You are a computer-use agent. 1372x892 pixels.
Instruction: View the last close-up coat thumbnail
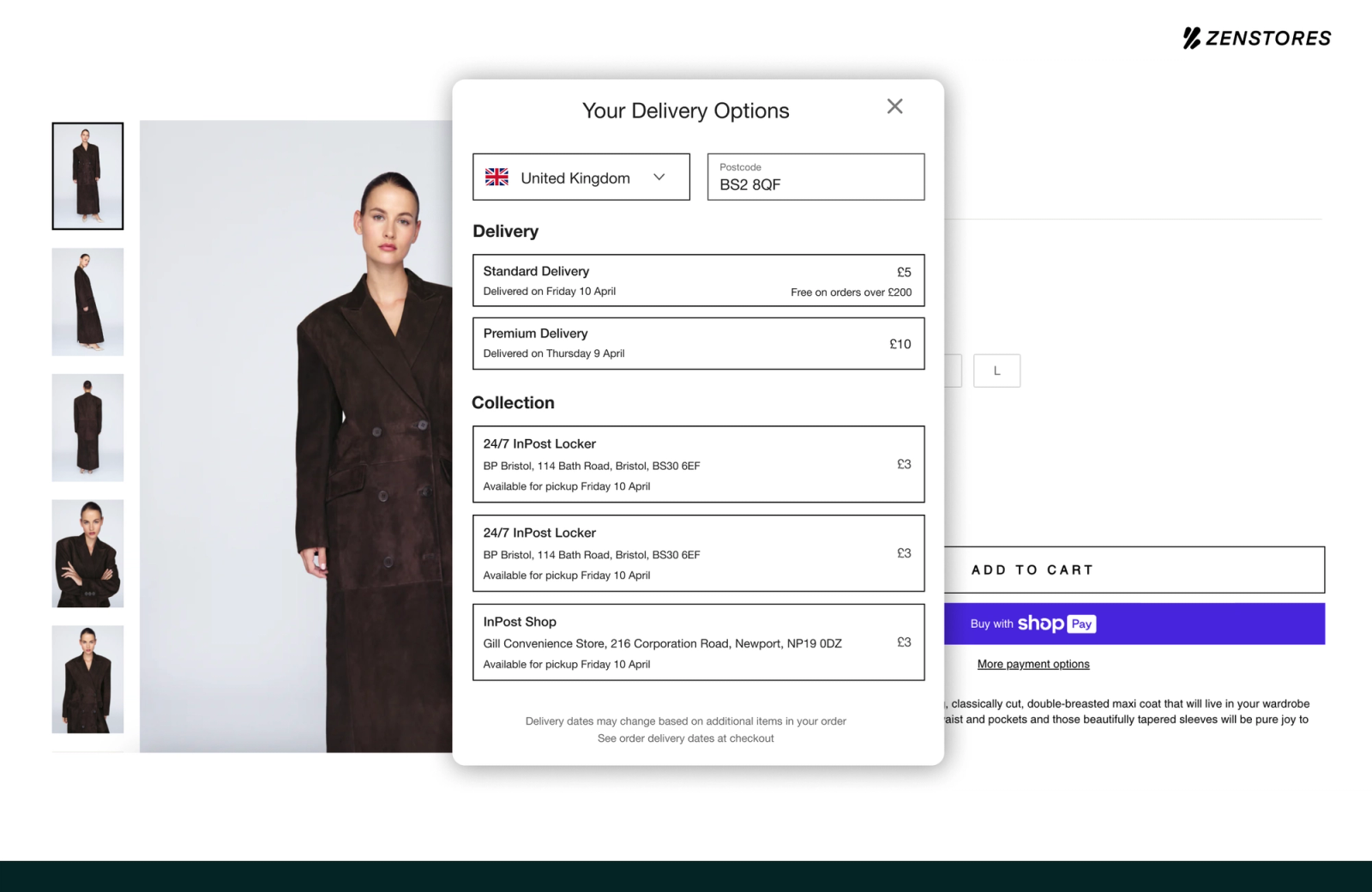87,679
